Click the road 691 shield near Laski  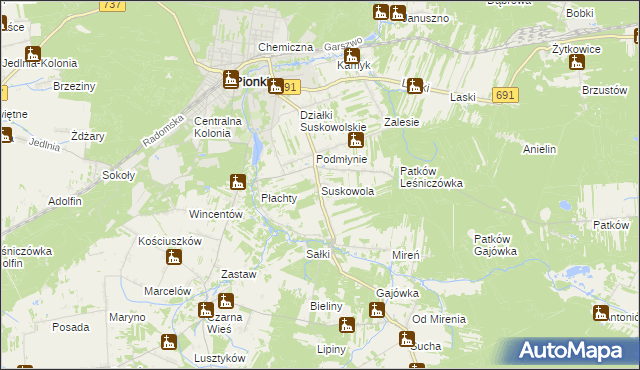(x=505, y=95)
